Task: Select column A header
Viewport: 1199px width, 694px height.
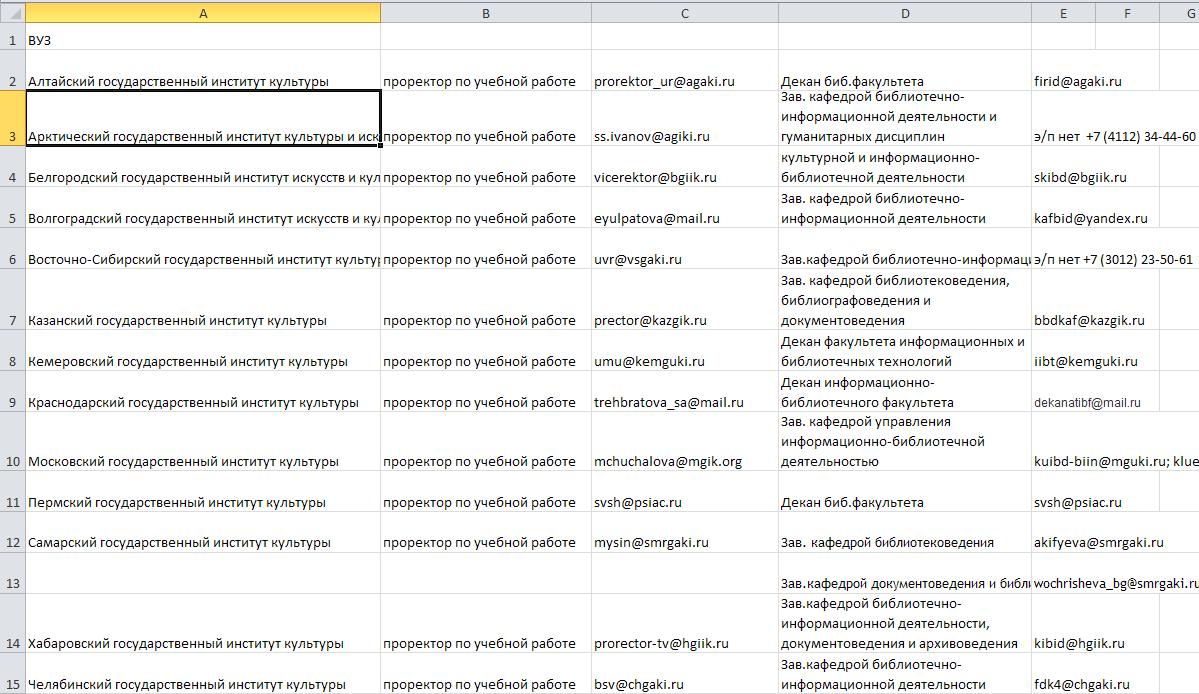Action: pos(203,13)
